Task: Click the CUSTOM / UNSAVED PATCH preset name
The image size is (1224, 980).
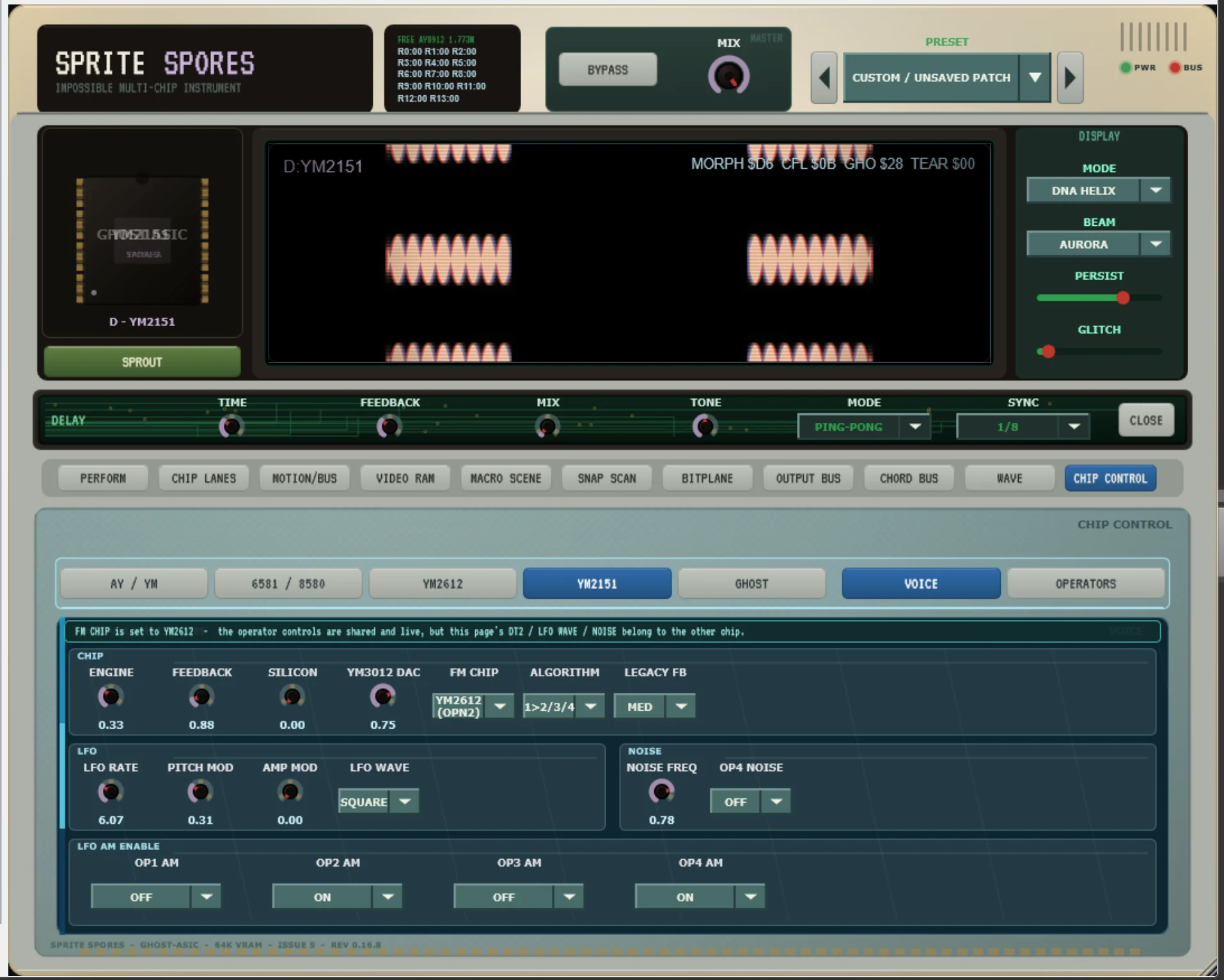Action: (x=931, y=77)
